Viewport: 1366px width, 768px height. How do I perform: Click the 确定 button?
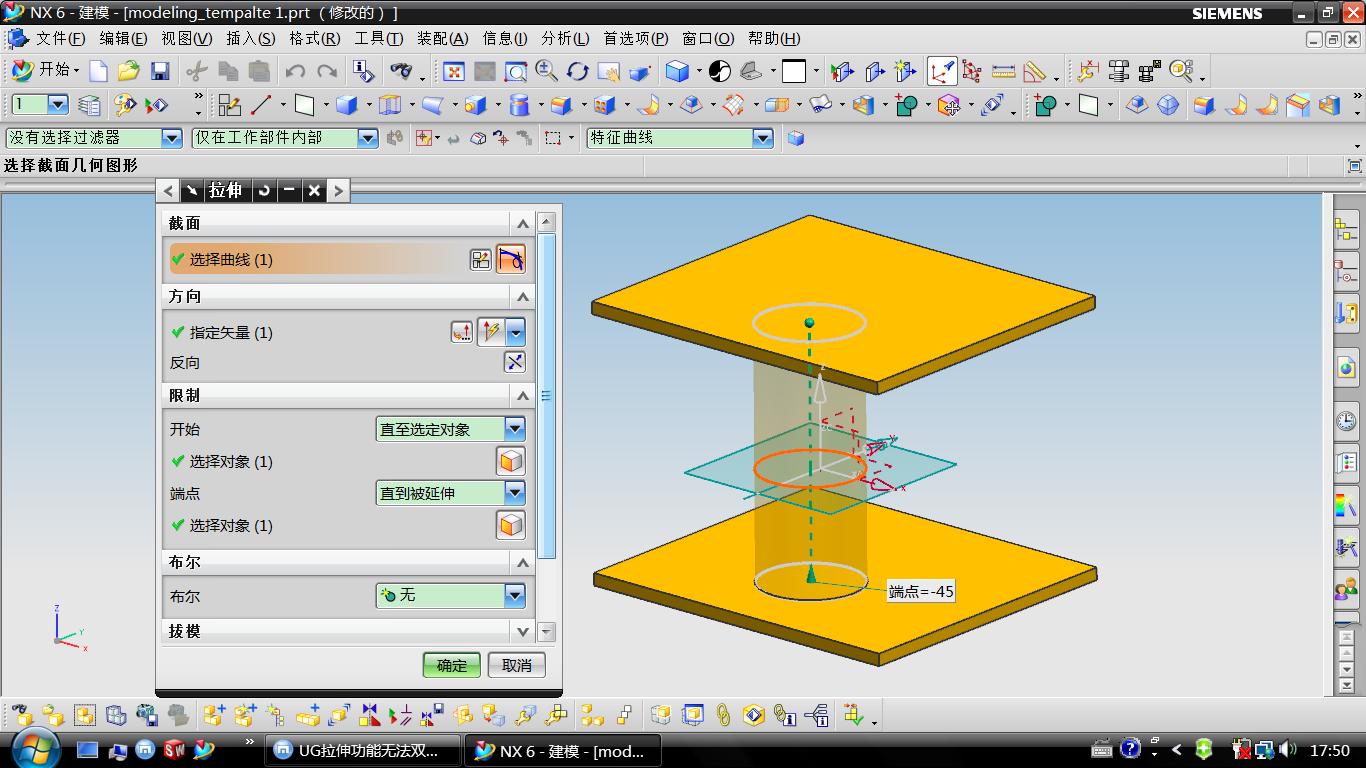pyautogui.click(x=451, y=665)
